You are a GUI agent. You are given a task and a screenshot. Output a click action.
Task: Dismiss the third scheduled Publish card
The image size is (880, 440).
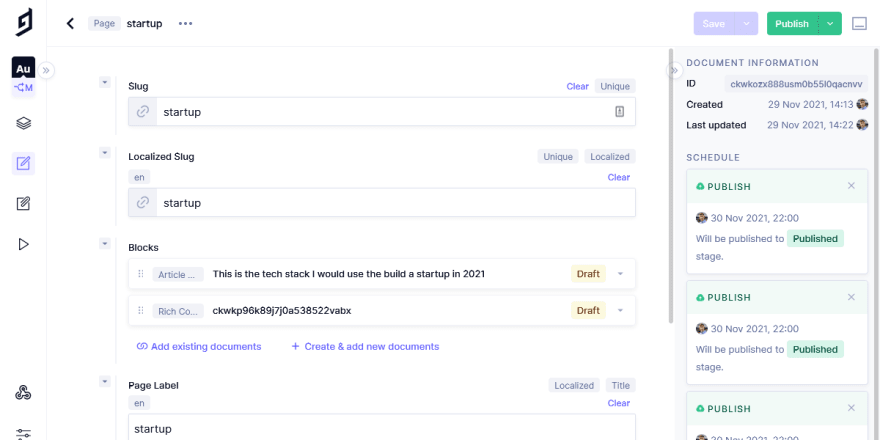851,408
